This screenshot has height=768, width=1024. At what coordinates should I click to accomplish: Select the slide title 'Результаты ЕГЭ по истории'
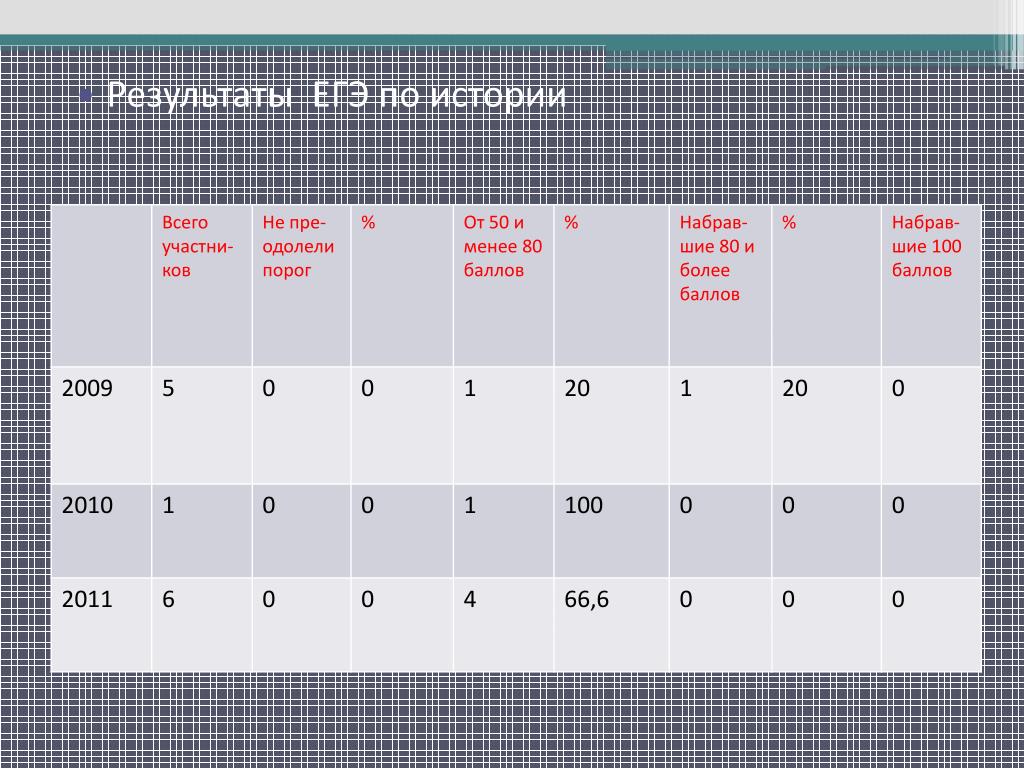336,96
